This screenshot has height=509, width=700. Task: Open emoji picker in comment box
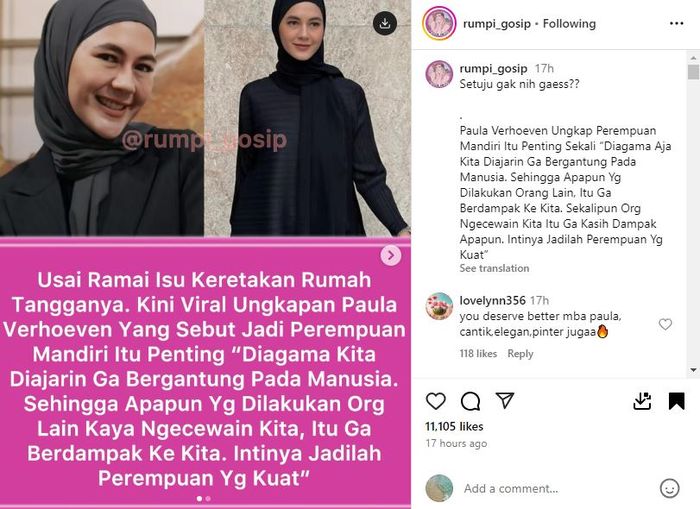pyautogui.click(x=669, y=488)
